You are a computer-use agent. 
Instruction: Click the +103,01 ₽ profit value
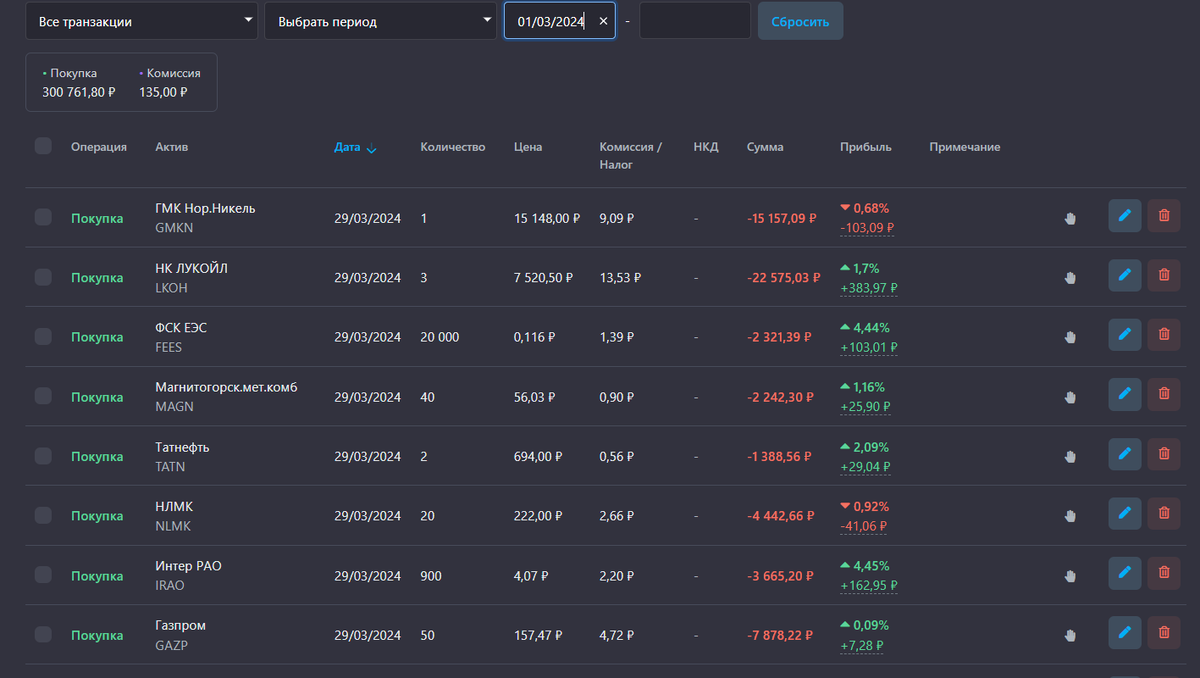869,347
